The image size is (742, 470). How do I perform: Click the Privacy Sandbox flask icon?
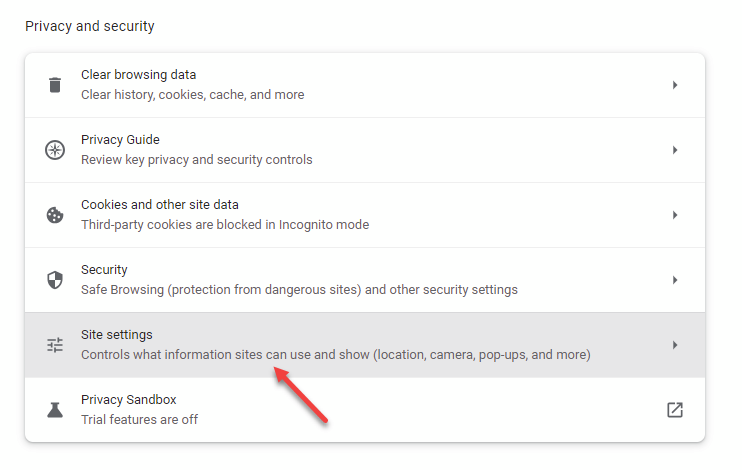[x=55, y=410]
